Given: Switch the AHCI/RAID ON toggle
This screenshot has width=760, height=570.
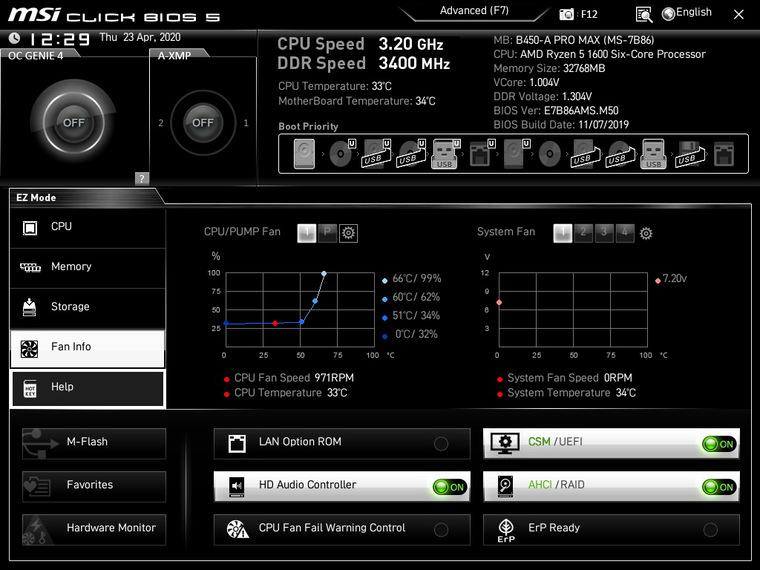Looking at the screenshot, I should [x=719, y=487].
